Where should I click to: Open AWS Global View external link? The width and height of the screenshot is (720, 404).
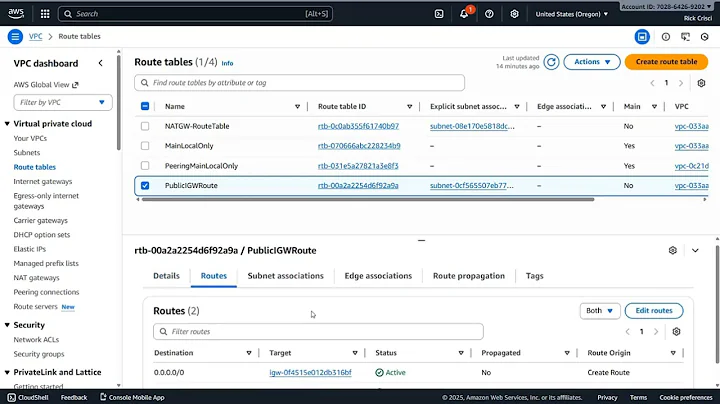coord(46,84)
